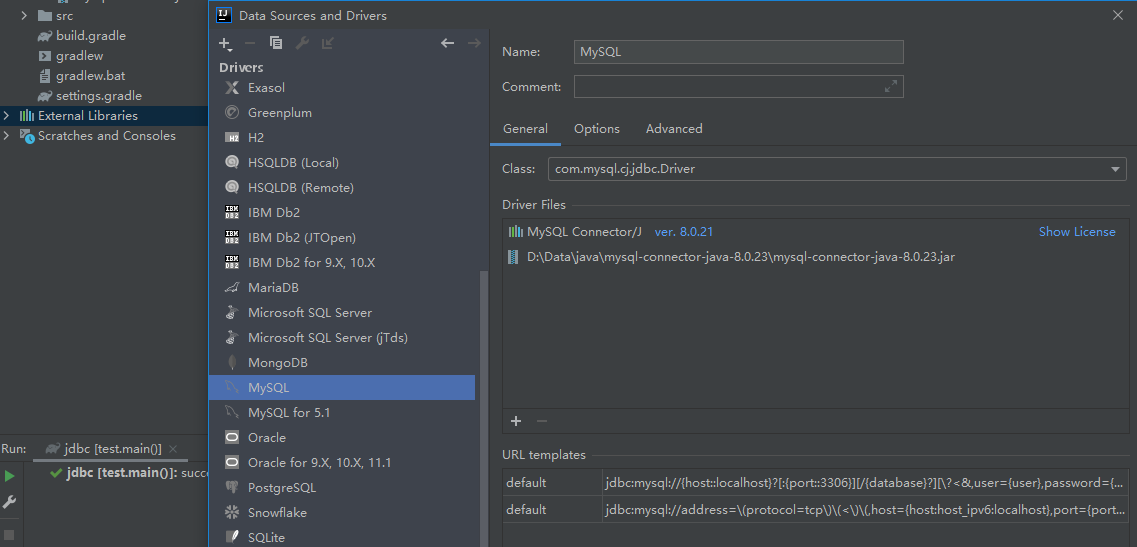Switch to the General tab
Image resolution: width=1137 pixels, height=547 pixels.
525,129
